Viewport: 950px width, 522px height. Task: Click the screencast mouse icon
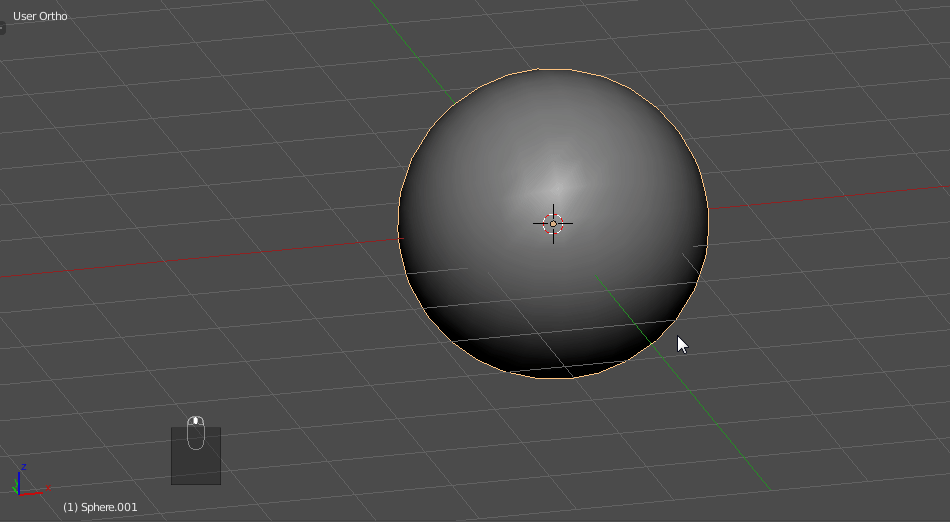click(195, 432)
